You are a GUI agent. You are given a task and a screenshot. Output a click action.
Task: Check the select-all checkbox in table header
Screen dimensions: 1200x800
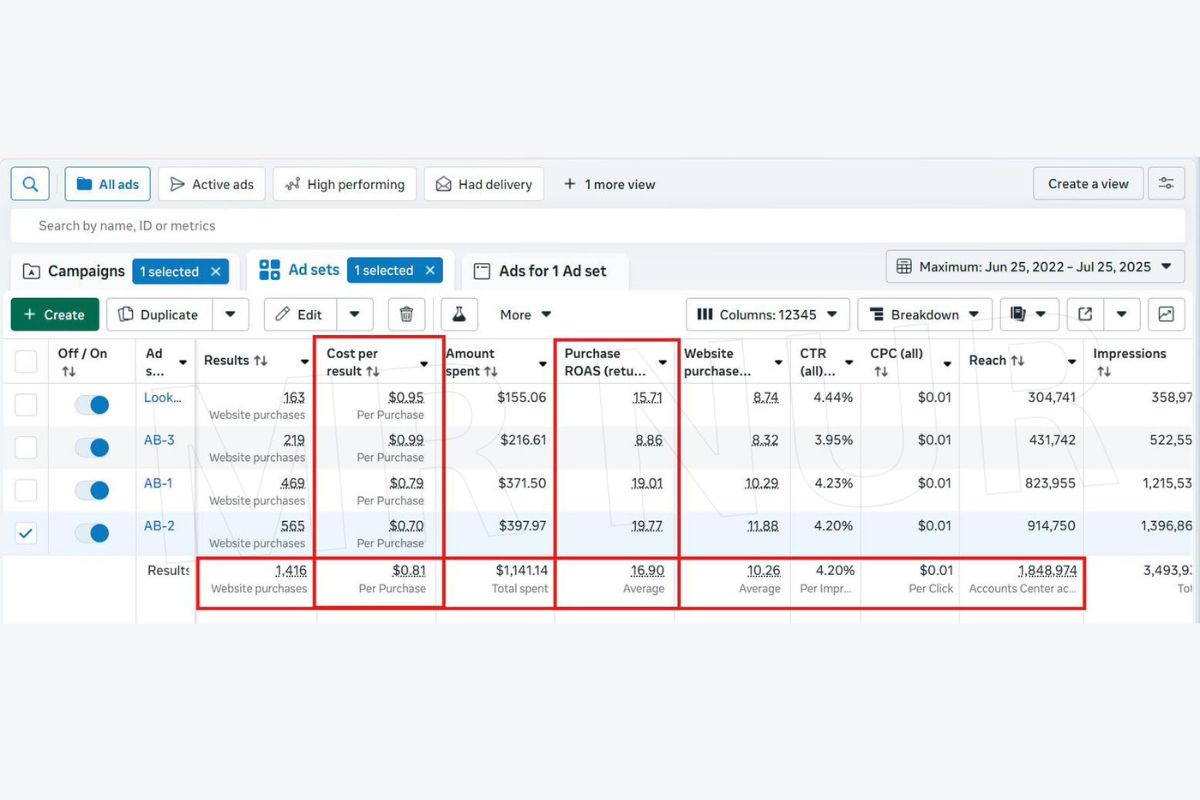(x=25, y=361)
